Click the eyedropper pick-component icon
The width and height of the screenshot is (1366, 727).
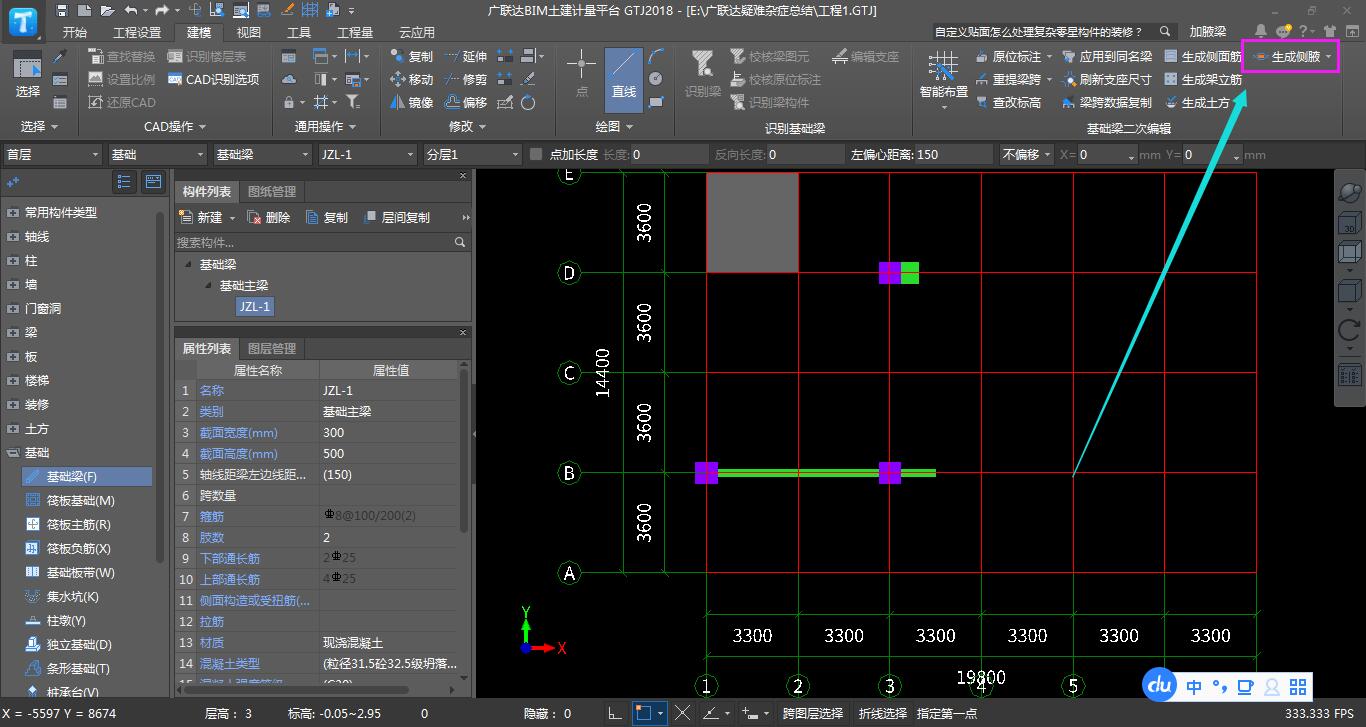coord(60,57)
